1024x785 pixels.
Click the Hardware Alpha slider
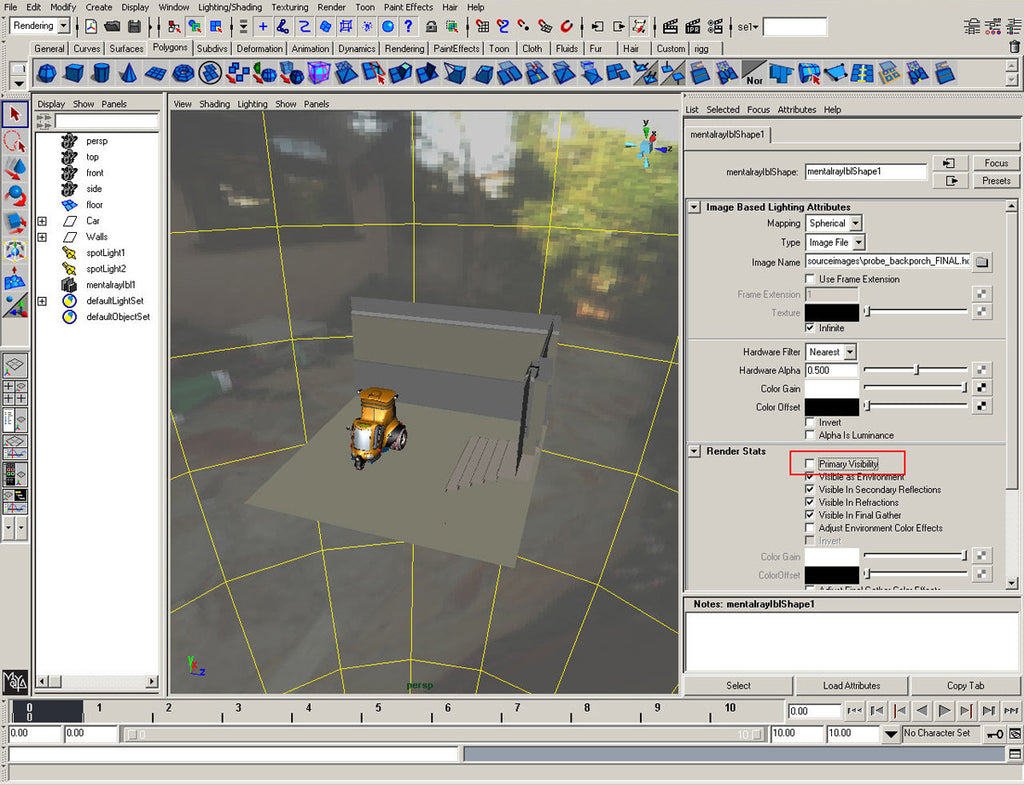coord(916,371)
